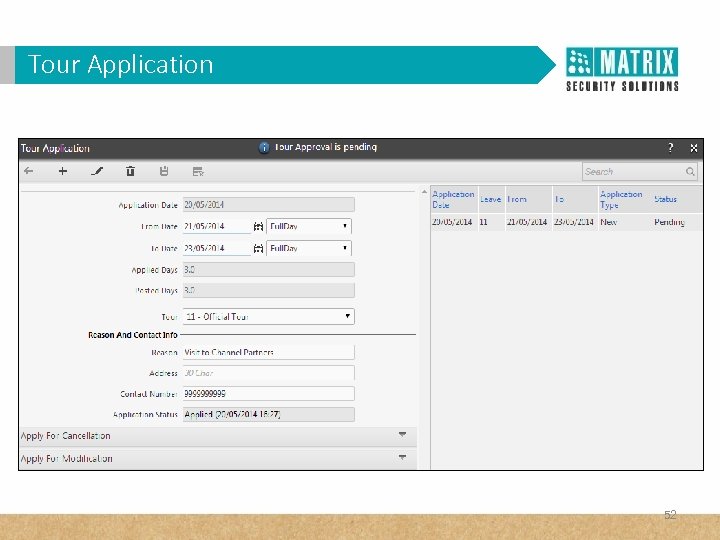This screenshot has height=540, width=720.
Task: Sort by Status column header
Action: (x=677, y=199)
